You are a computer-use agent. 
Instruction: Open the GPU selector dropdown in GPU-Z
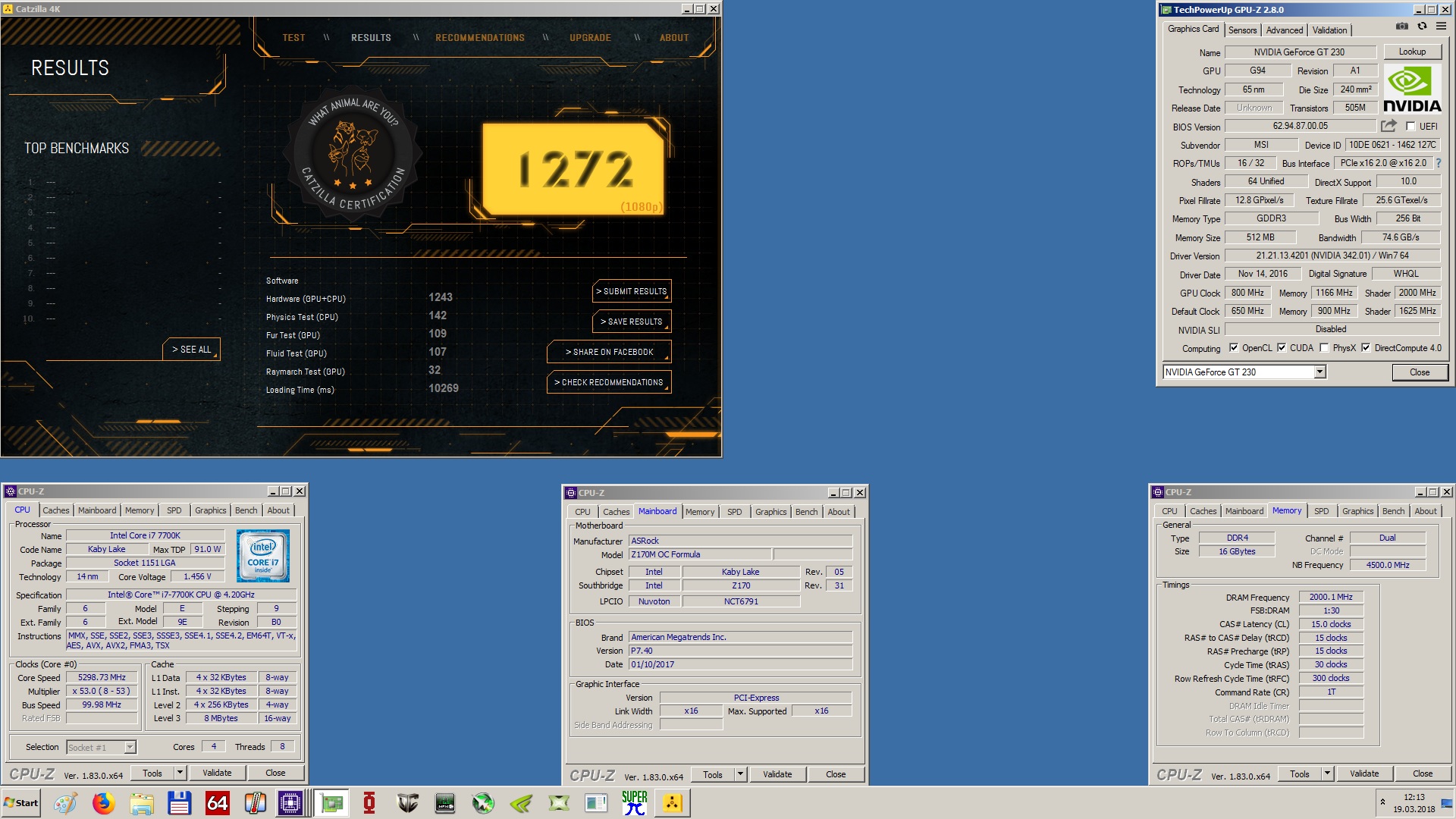point(1320,372)
